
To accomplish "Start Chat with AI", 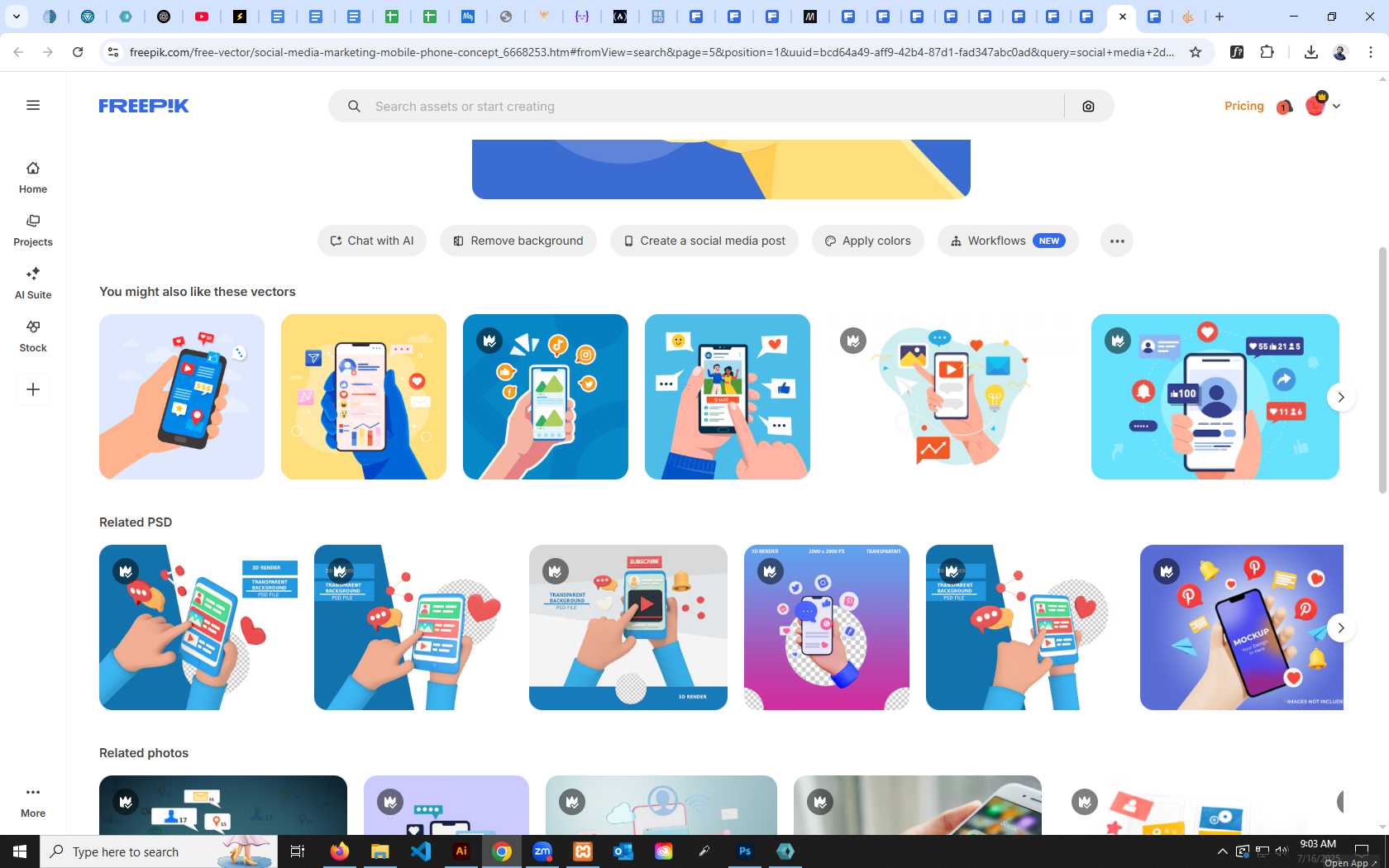I will pos(372,241).
